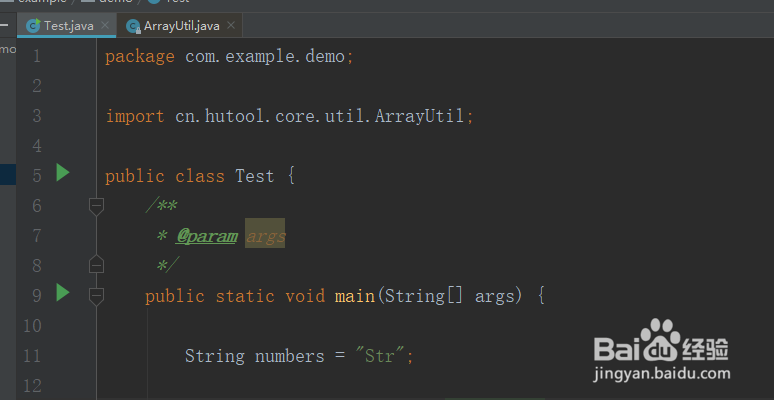Click the ArrayUtil import reference
The height and width of the screenshot is (400, 774).
coord(419,116)
